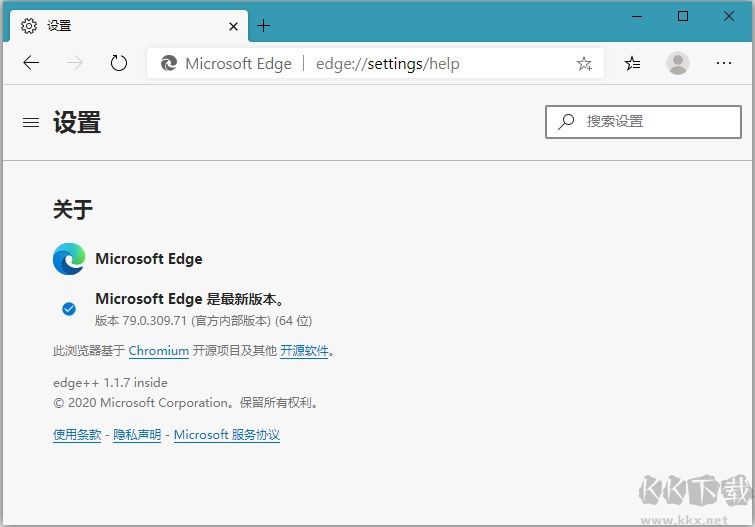
Task: Go back using the back arrow
Action: [31, 63]
